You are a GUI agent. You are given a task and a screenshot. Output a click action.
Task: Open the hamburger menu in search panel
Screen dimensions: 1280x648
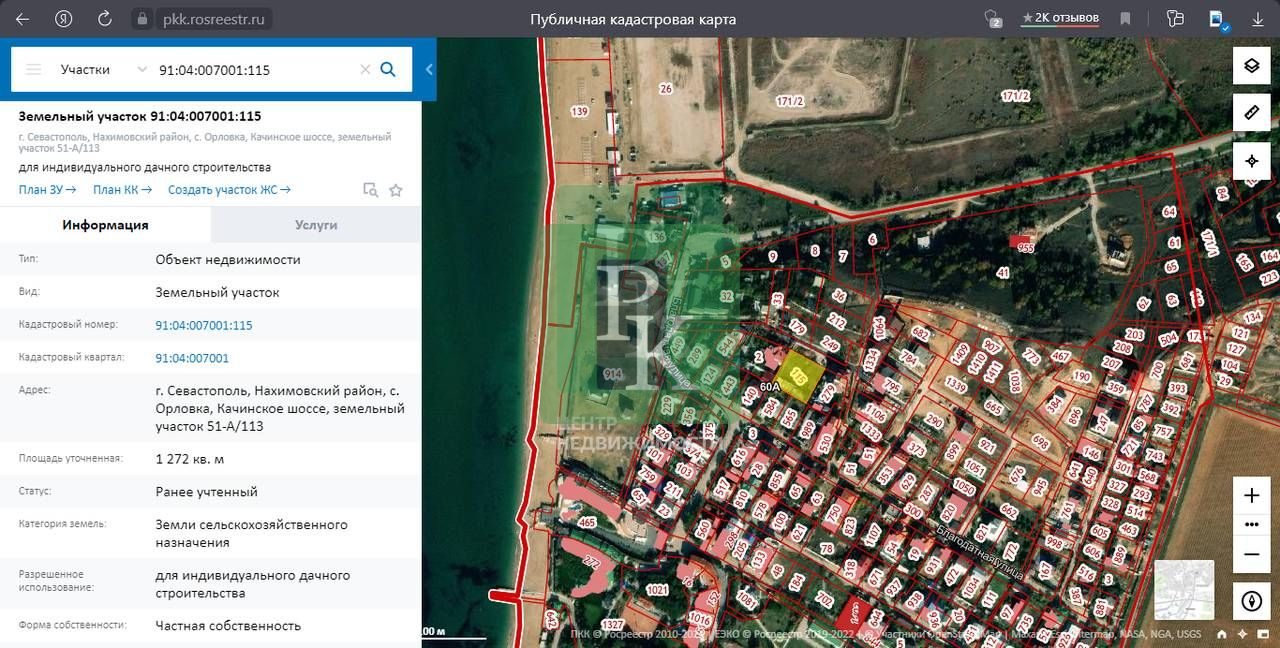point(34,69)
